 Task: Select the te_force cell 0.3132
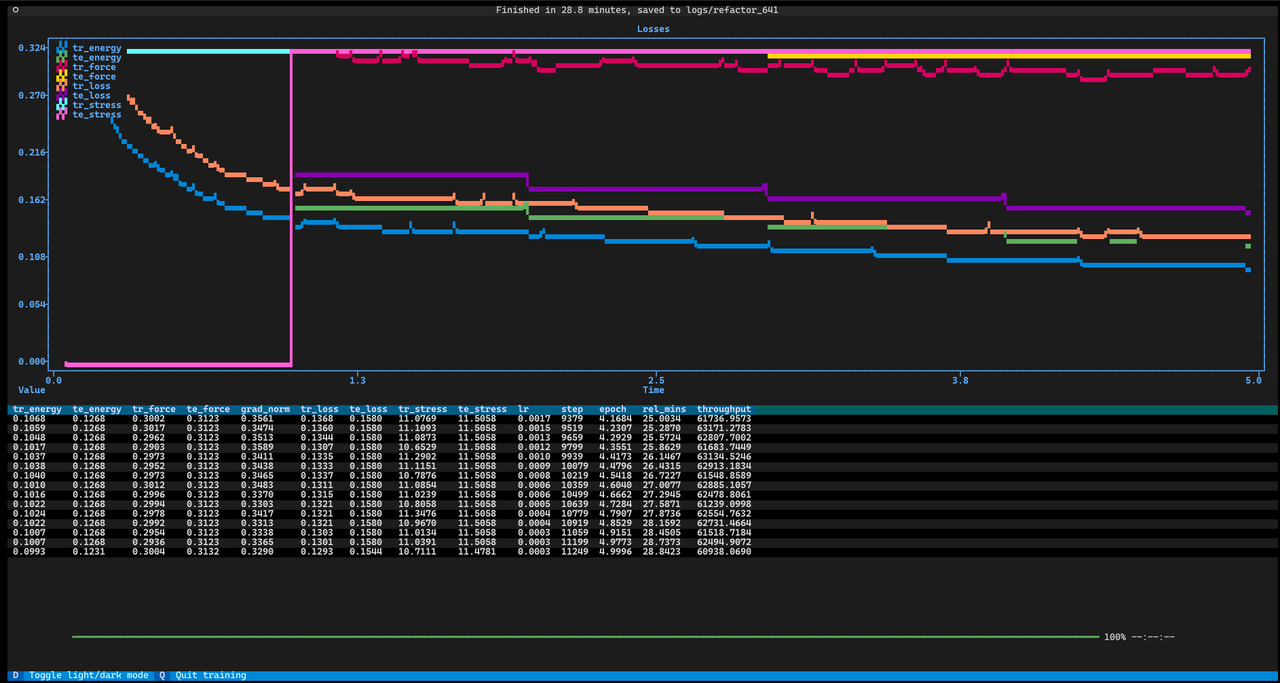pos(202,551)
